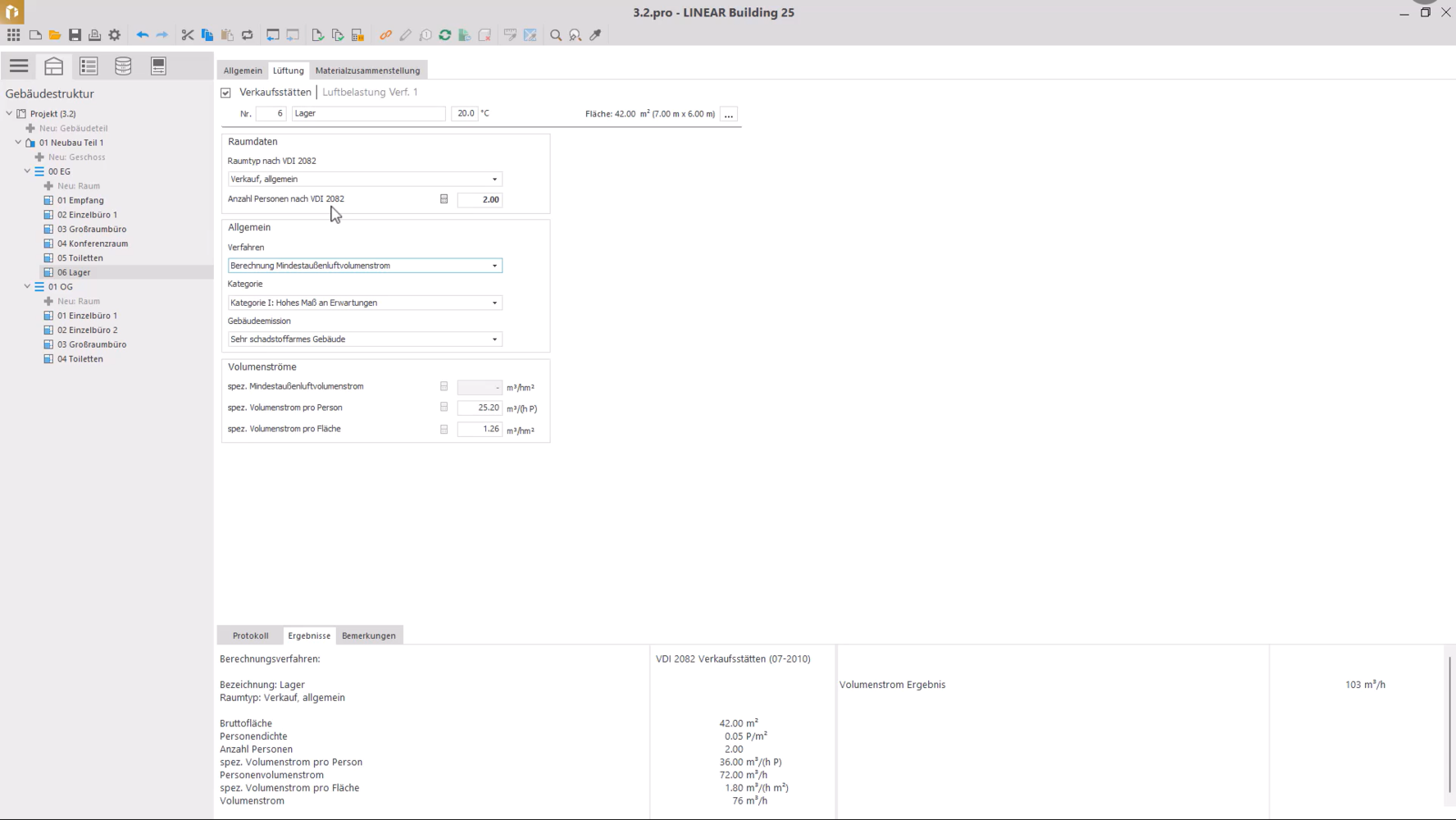Screen dimensions: 1456x820
Task: Open the magnifier search tool
Action: pos(556,35)
